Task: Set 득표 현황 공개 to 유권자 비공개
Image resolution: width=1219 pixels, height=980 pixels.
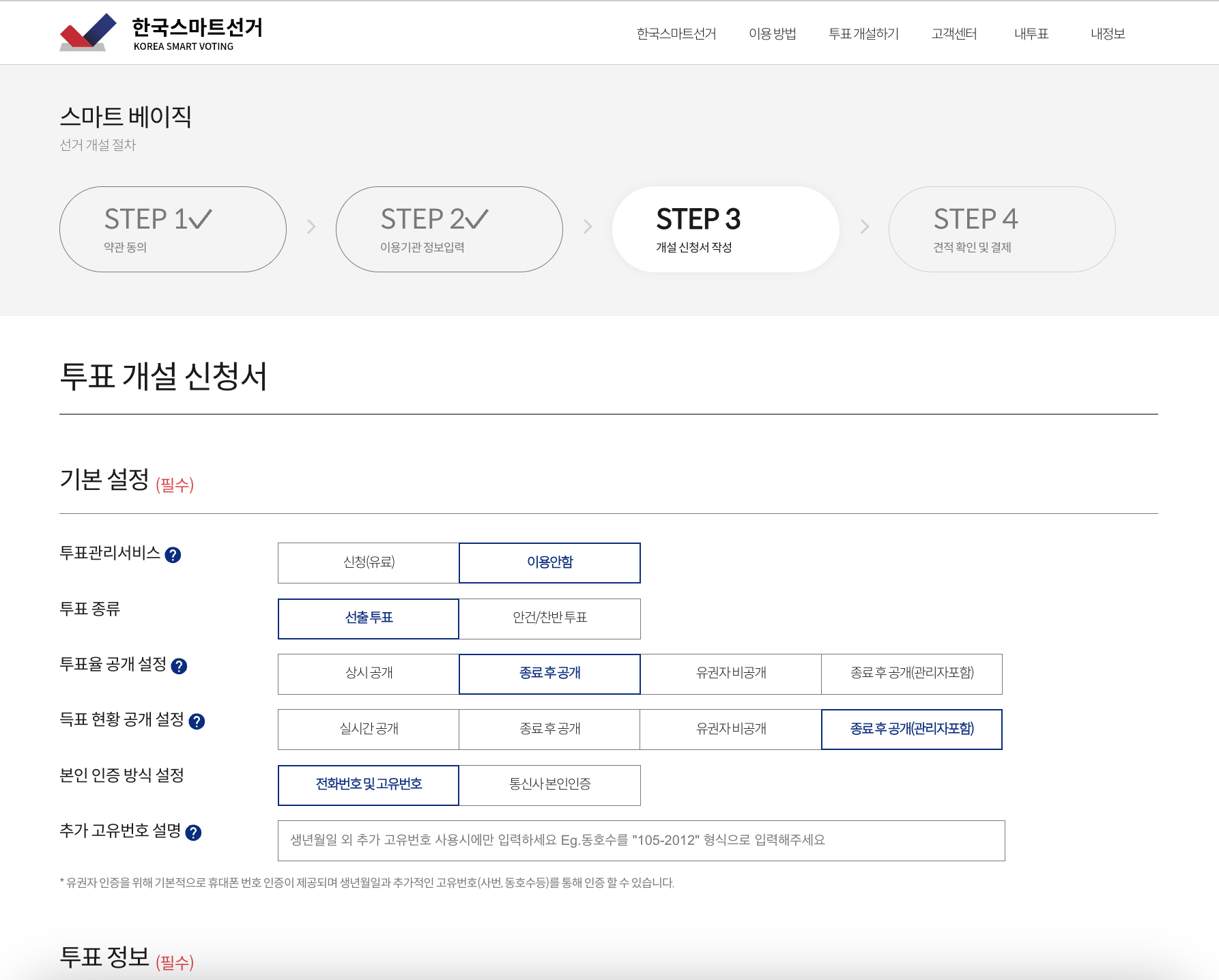Action: pos(731,730)
